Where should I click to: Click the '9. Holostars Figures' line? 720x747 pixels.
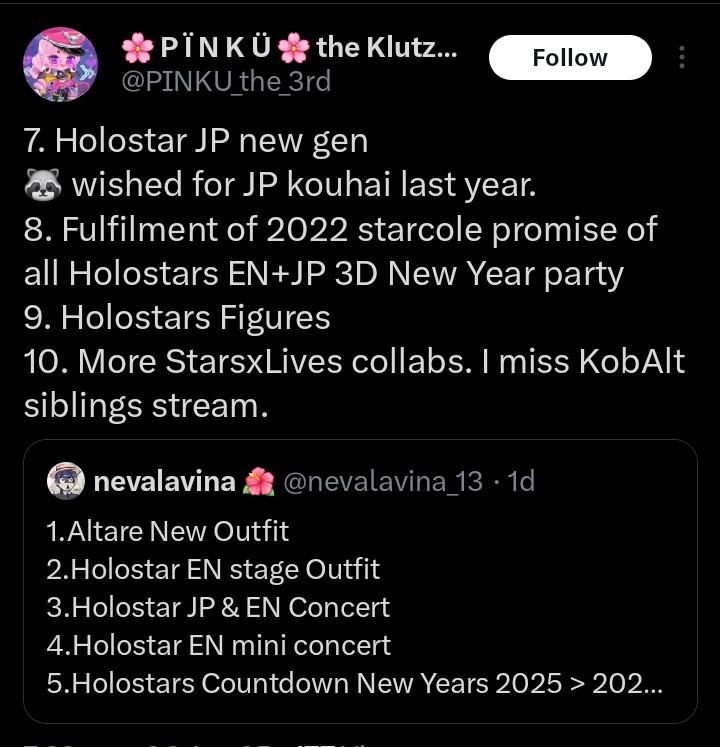(x=177, y=318)
